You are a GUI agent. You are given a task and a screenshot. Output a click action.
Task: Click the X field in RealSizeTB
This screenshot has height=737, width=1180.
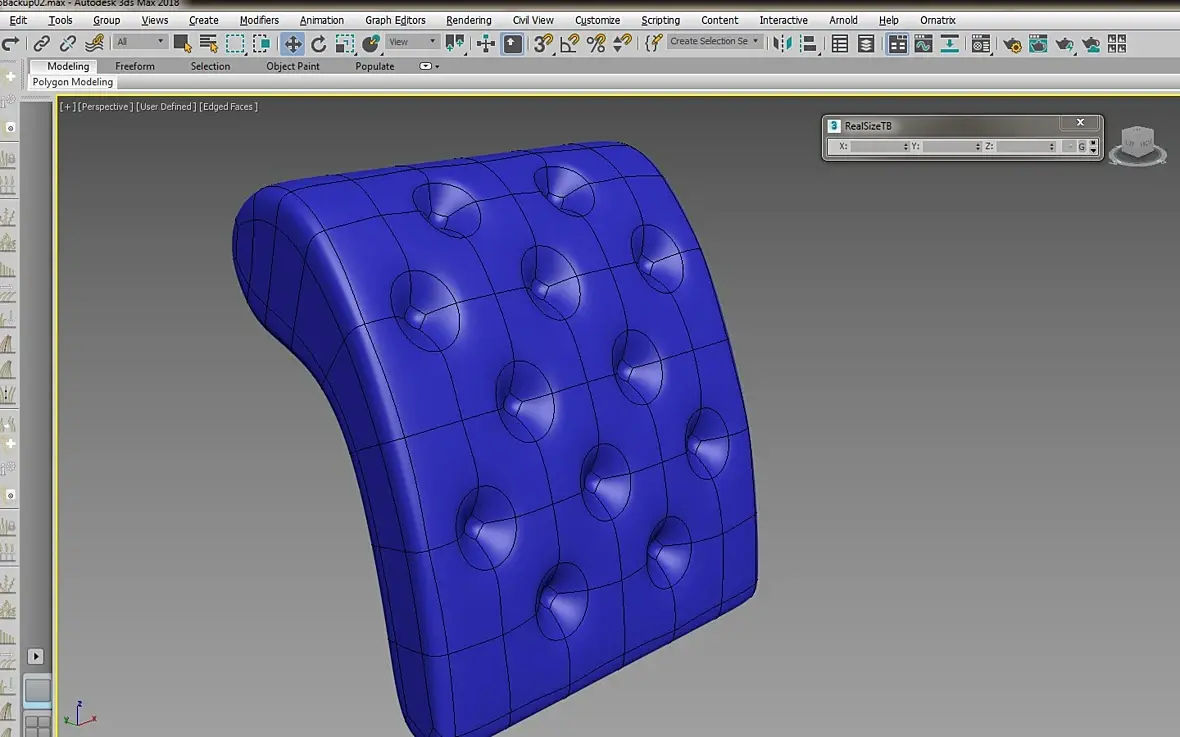click(x=876, y=147)
